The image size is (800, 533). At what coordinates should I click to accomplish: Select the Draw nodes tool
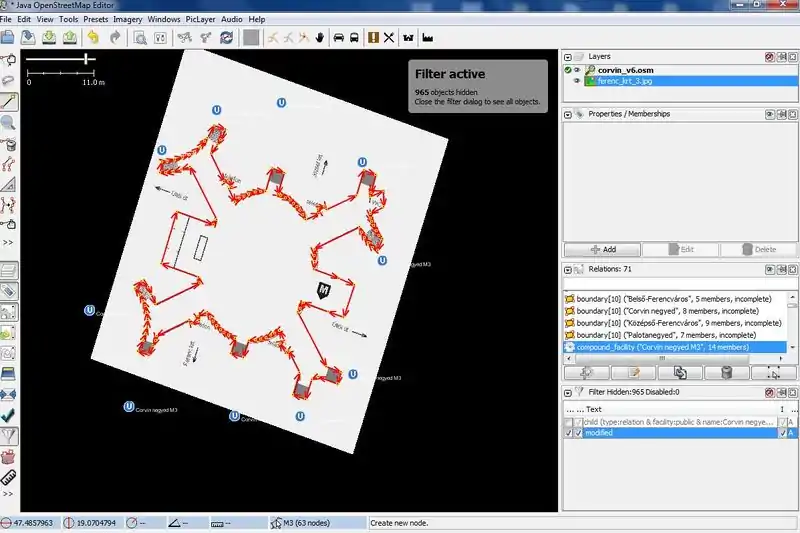(x=9, y=101)
